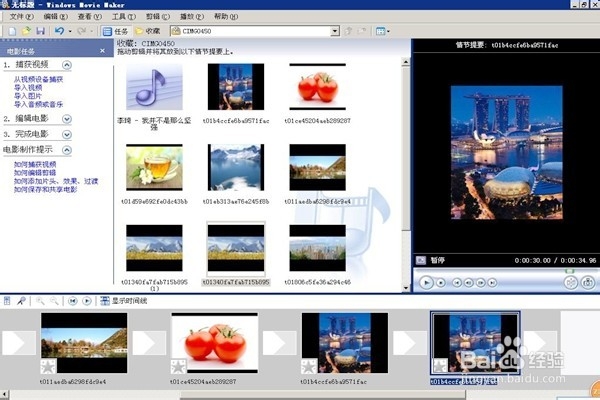Click the 暂停 status icon in monitor
The image size is (600, 400).
point(421,260)
